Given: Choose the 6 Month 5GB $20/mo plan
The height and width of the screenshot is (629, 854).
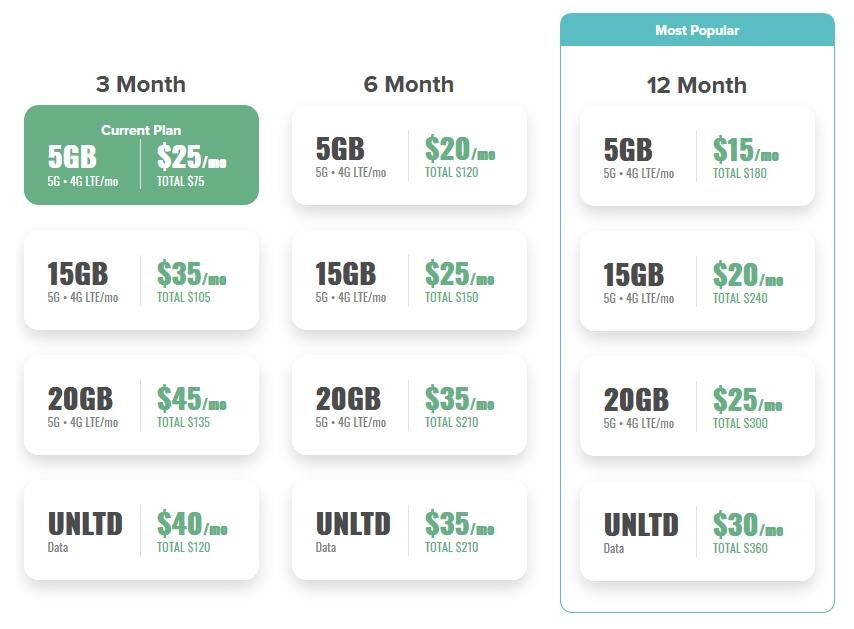Looking at the screenshot, I should (x=409, y=155).
